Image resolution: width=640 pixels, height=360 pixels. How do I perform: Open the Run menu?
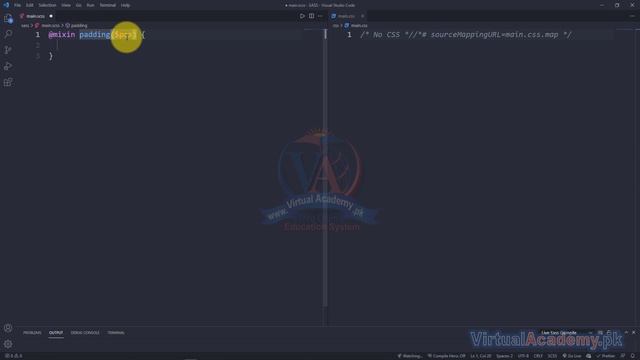pos(90,5)
